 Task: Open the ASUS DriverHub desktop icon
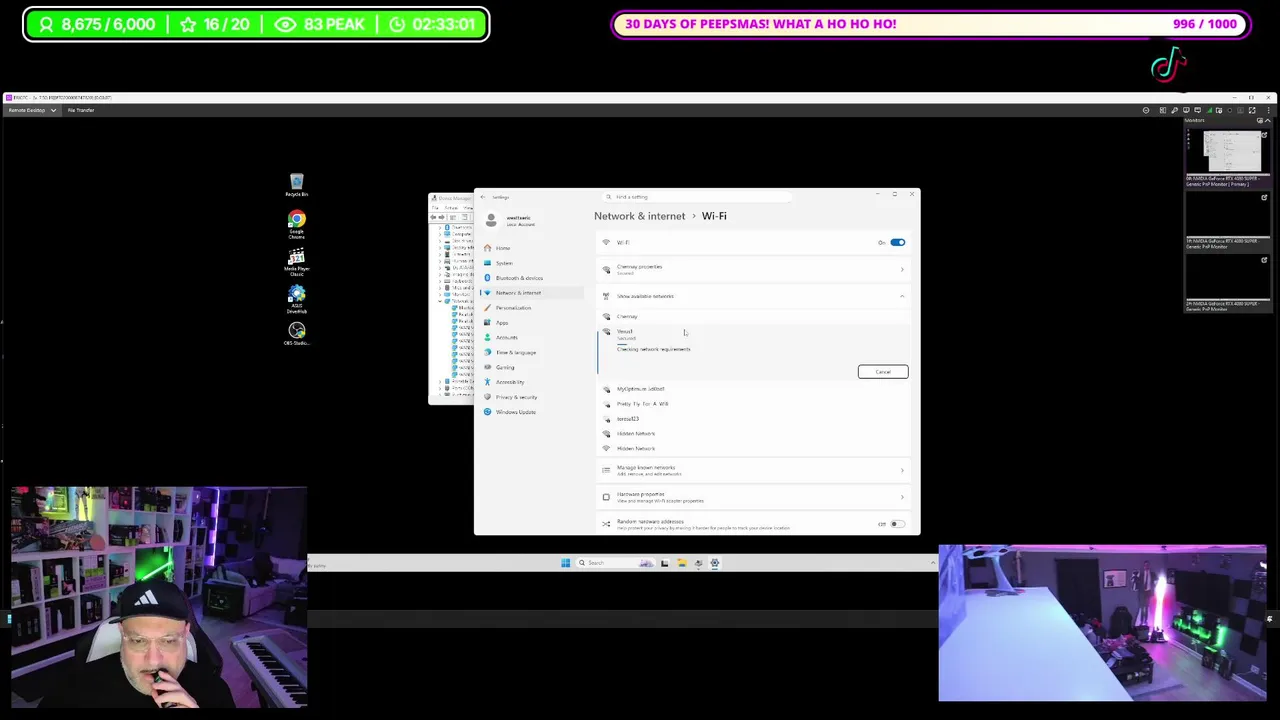point(296,299)
